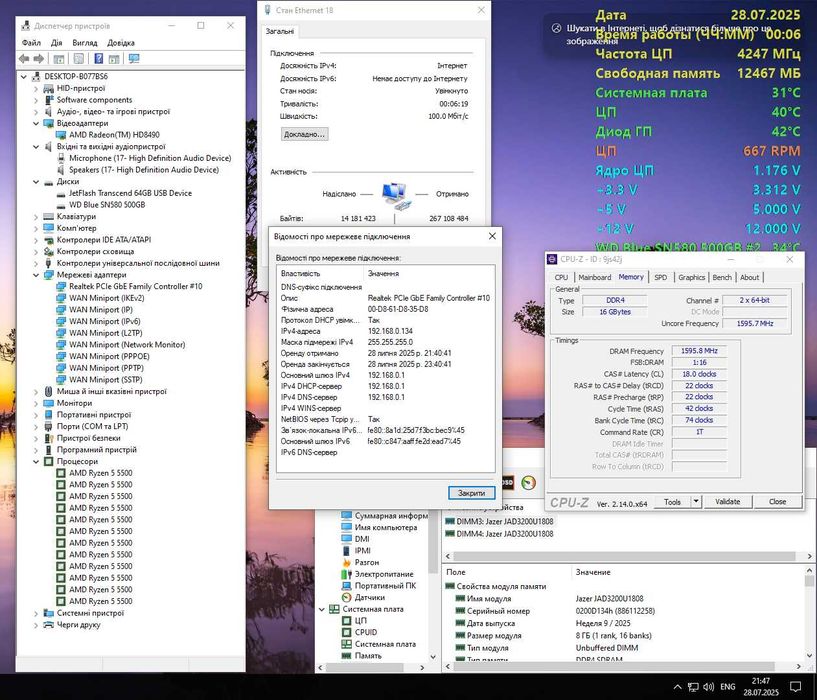Collapse the Процесори tree node
Viewport: 817px width, 700px height.
(37, 462)
